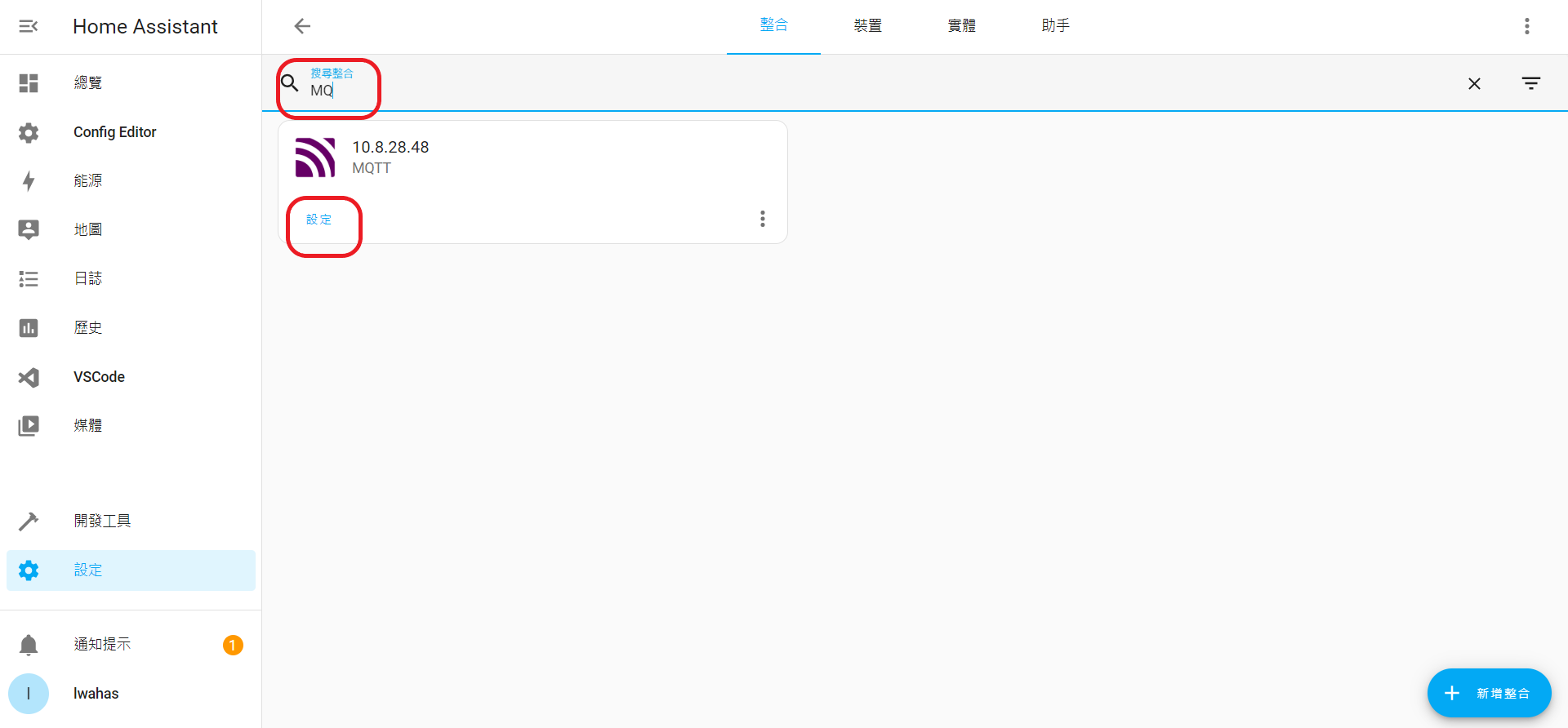Expand the MQTT card three-dot menu
This screenshot has height=728, width=1568.
click(762, 219)
